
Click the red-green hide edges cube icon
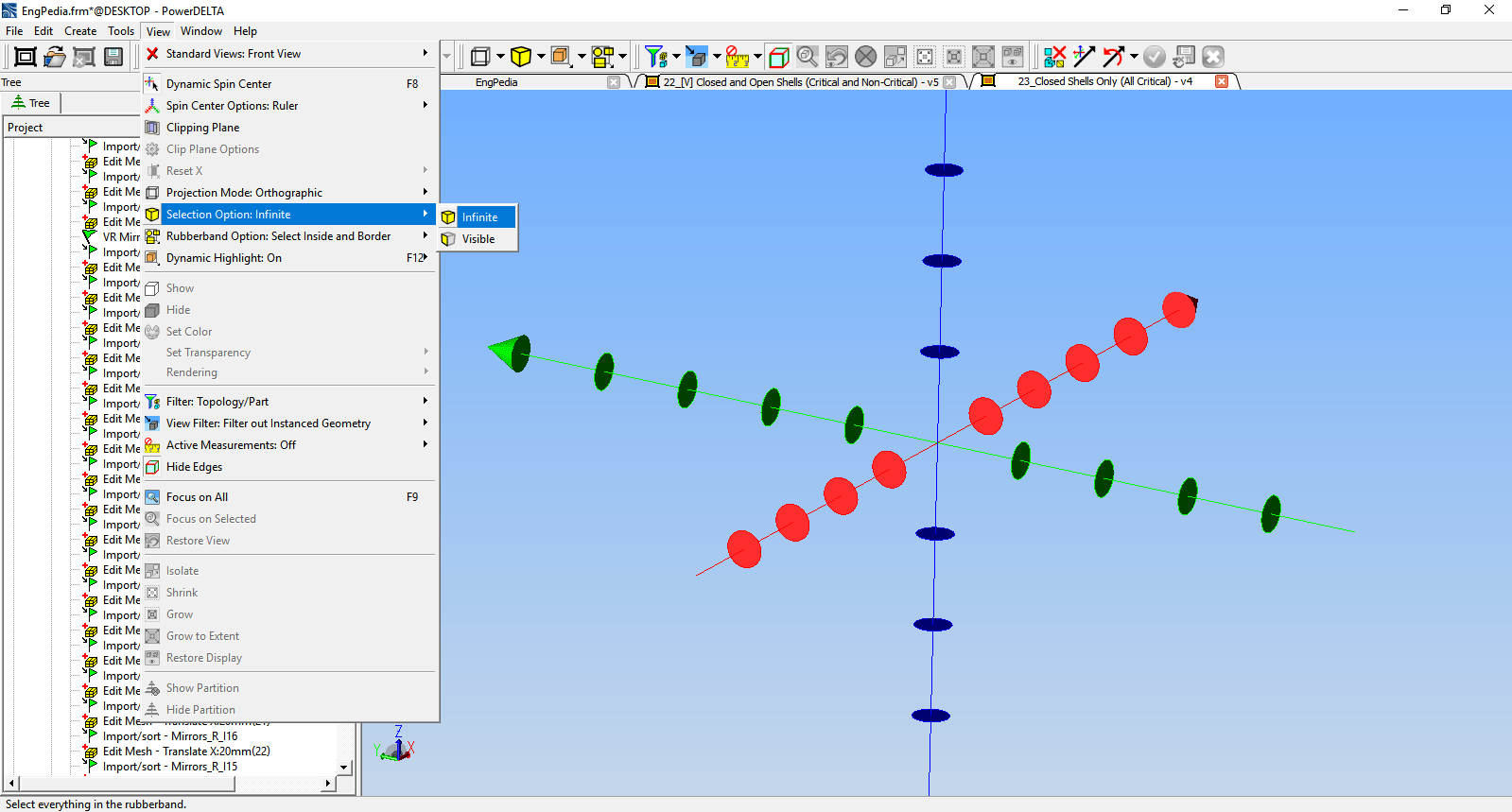778,57
